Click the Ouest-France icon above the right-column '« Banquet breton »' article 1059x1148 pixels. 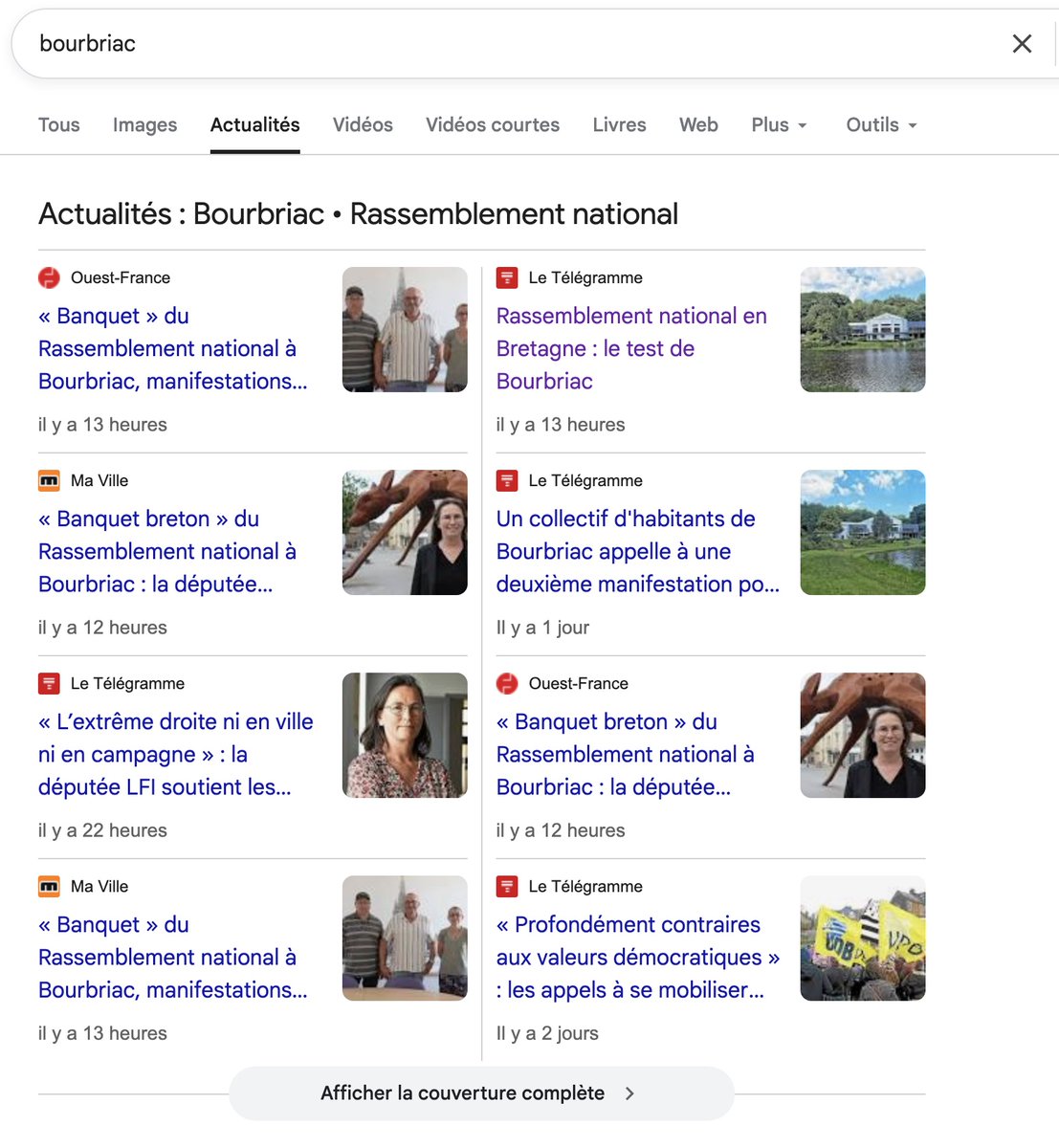507,683
